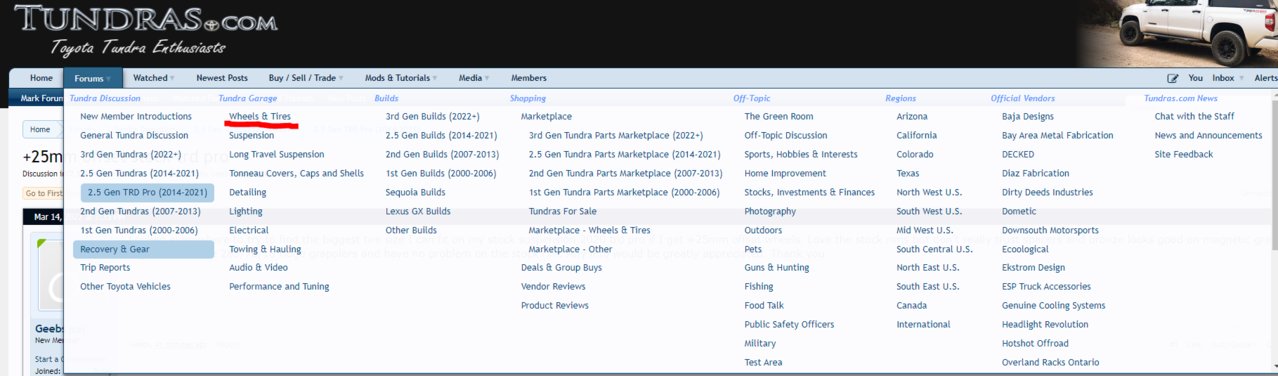Open the Home breadcrumb button
1278x376 pixels.
(40, 129)
